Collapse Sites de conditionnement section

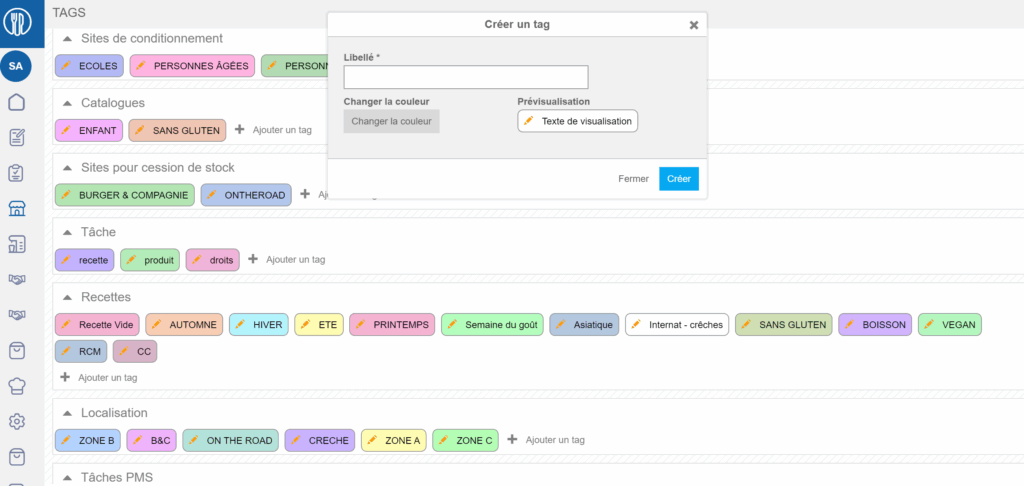pyautogui.click(x=68, y=39)
